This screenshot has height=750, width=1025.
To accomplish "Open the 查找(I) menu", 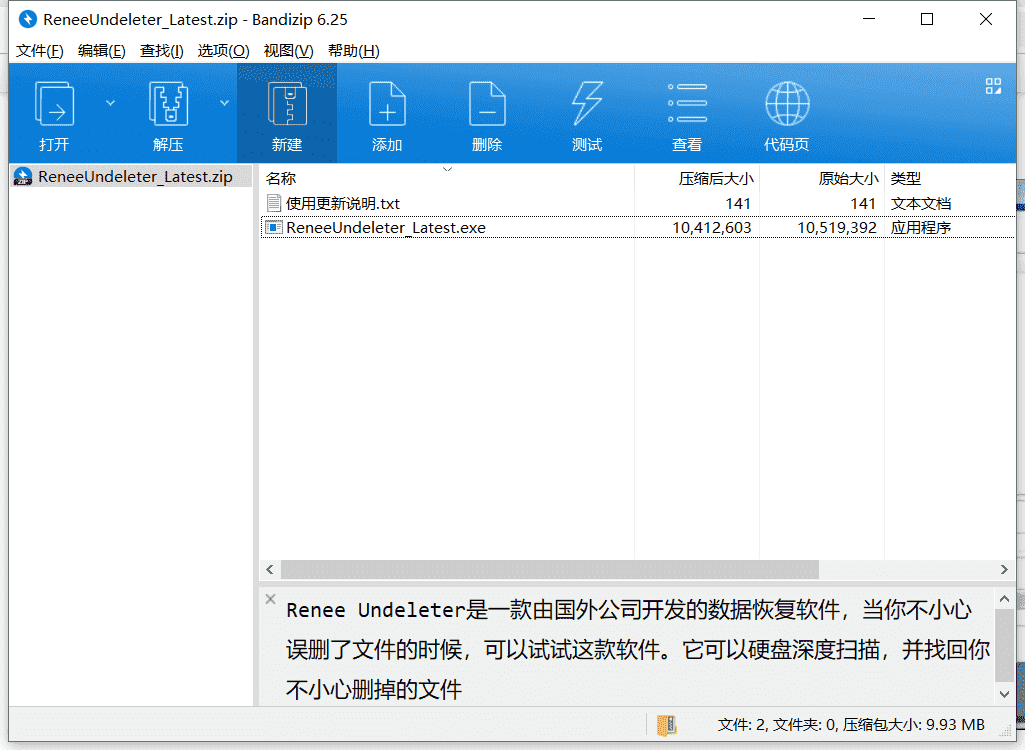I will (161, 51).
